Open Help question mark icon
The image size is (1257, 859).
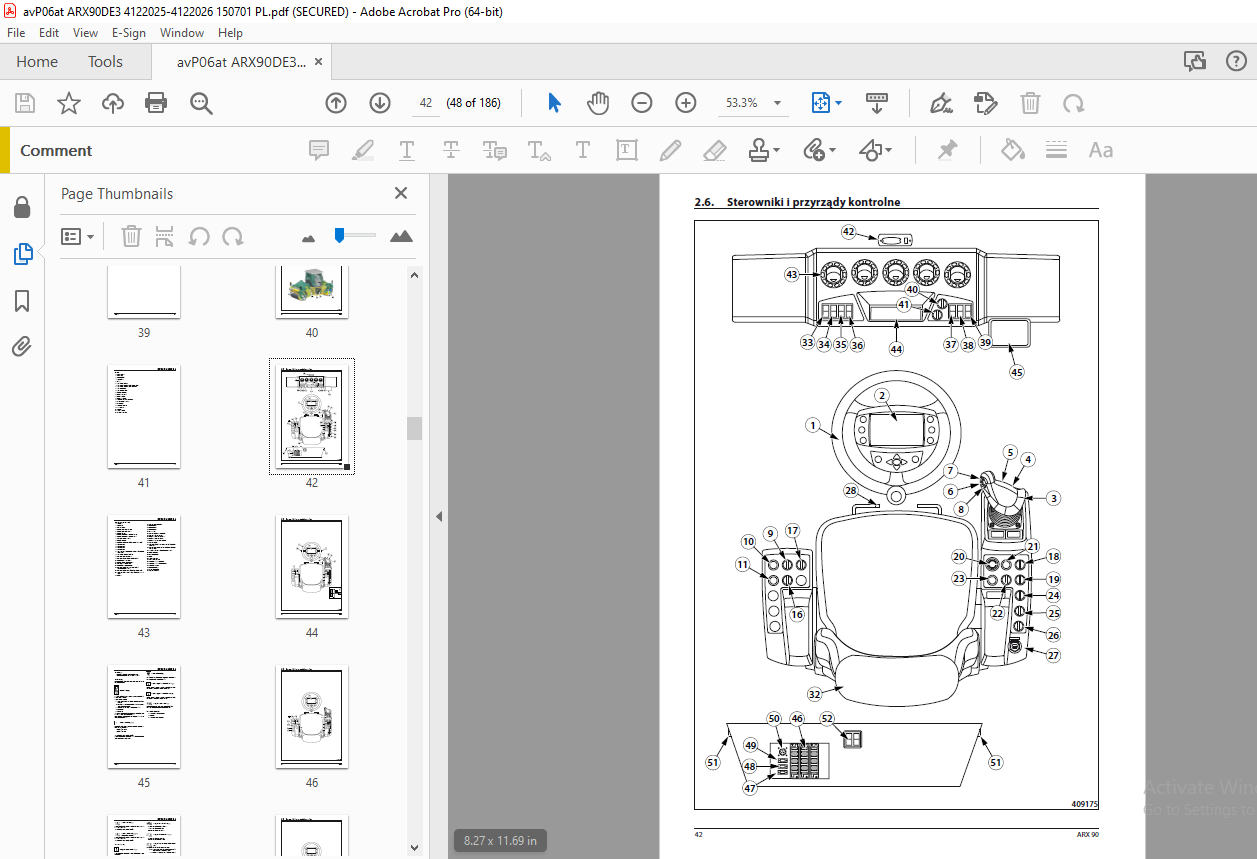point(1236,62)
